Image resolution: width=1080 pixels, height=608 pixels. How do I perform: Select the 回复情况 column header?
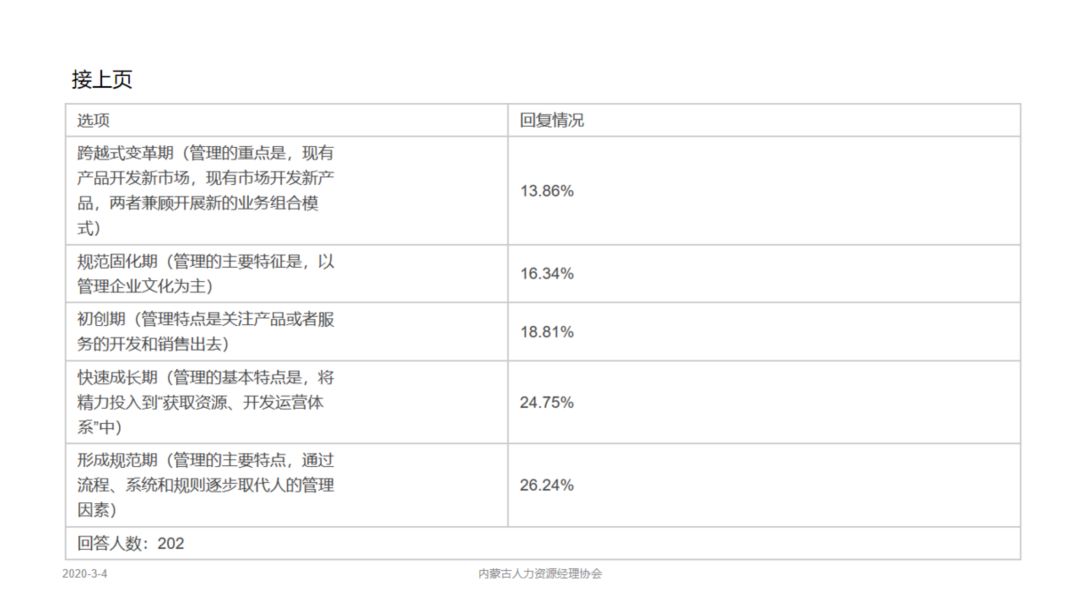(551, 120)
